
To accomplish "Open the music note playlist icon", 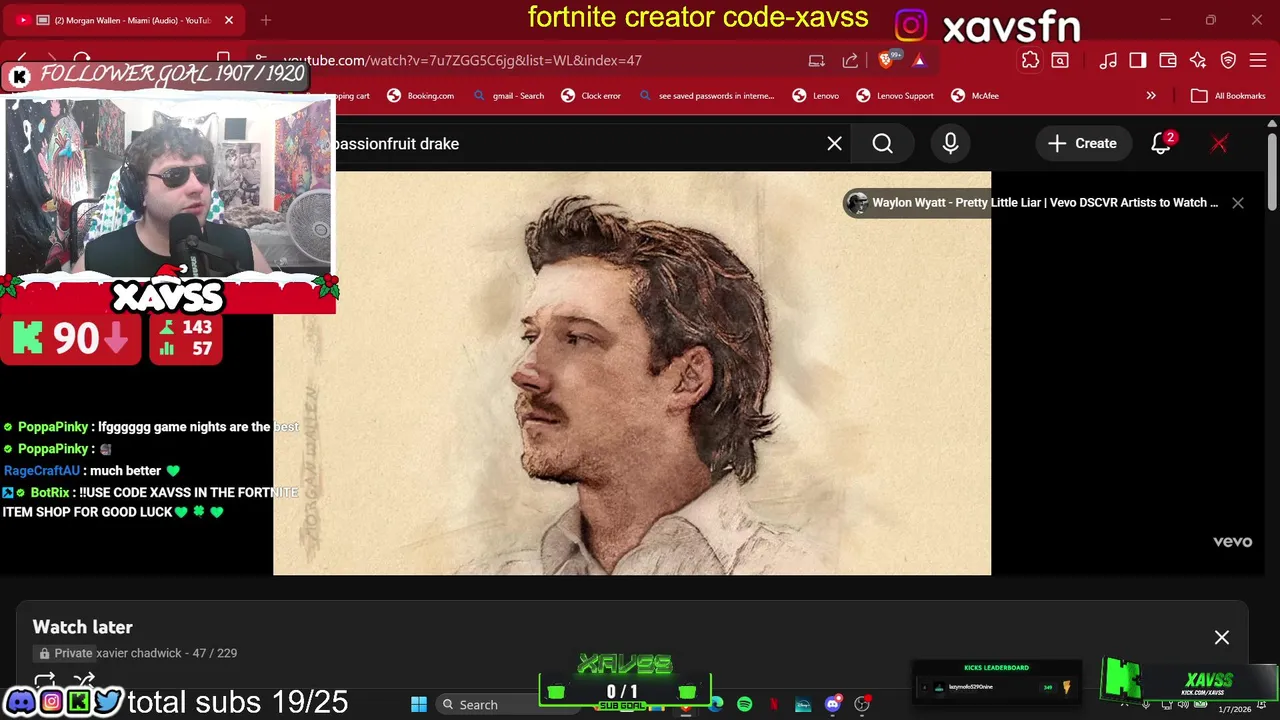I will tap(1108, 61).
